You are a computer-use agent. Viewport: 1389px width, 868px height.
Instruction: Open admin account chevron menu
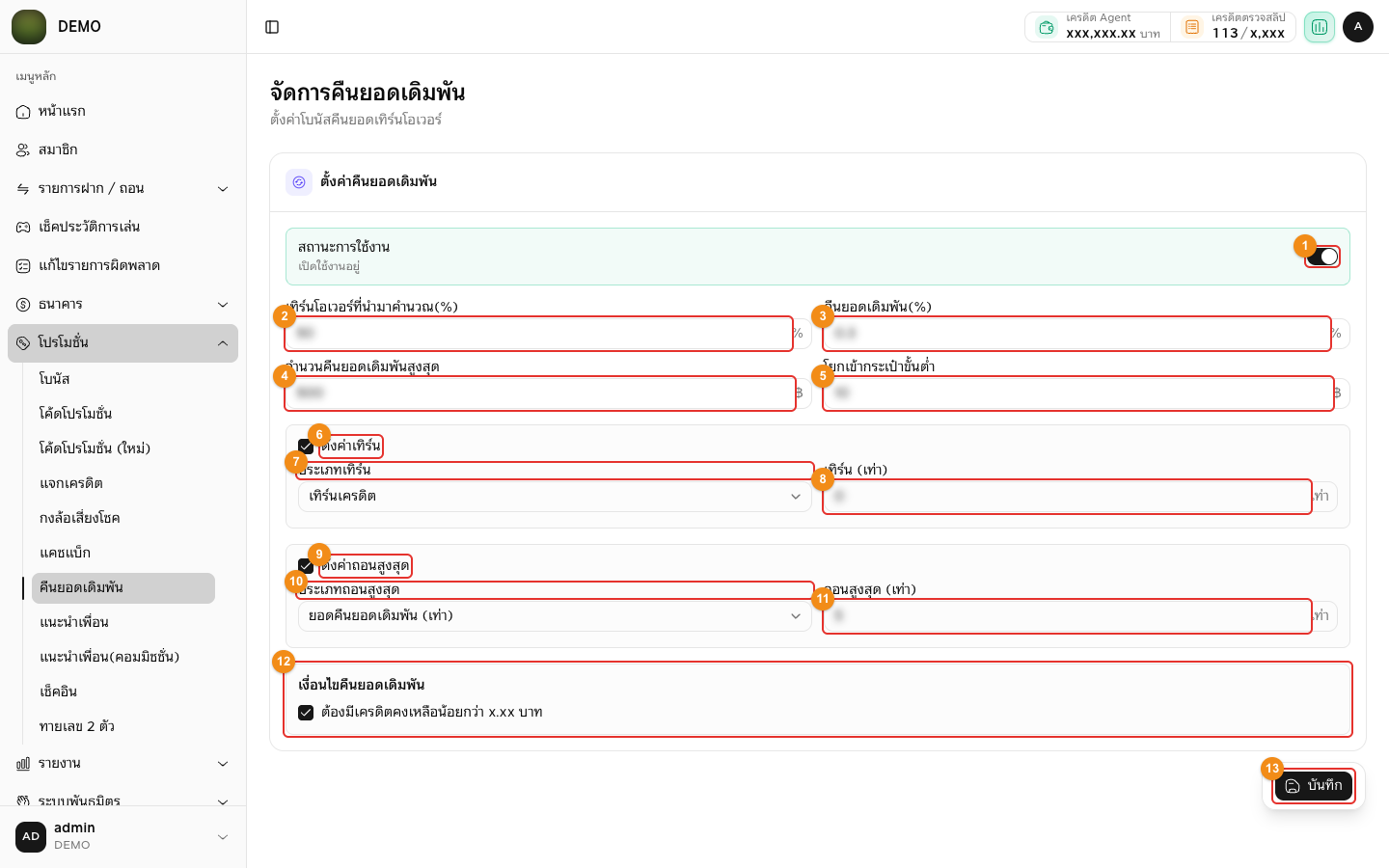pos(223,837)
